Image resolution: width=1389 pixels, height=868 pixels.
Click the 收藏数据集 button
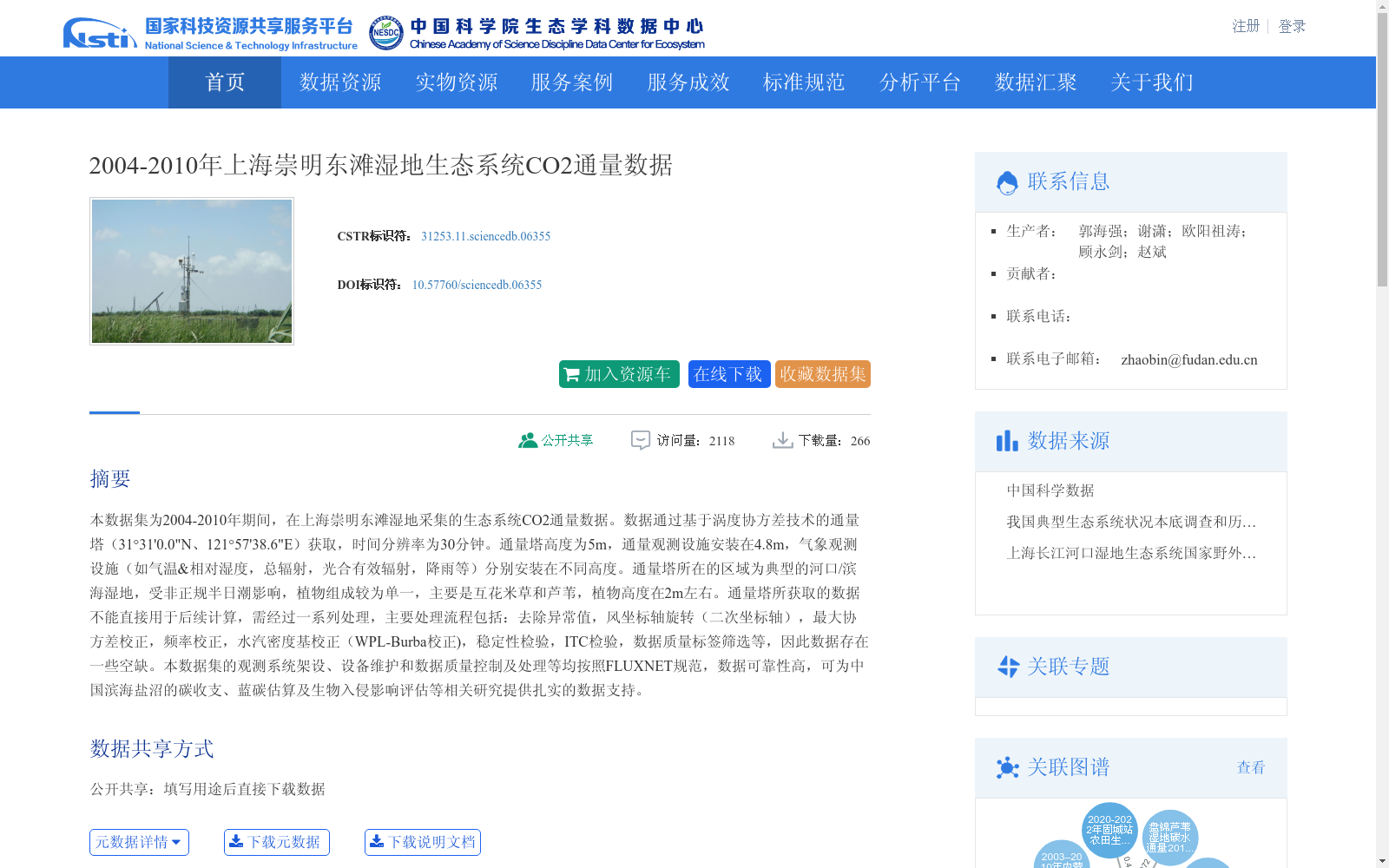(x=823, y=374)
